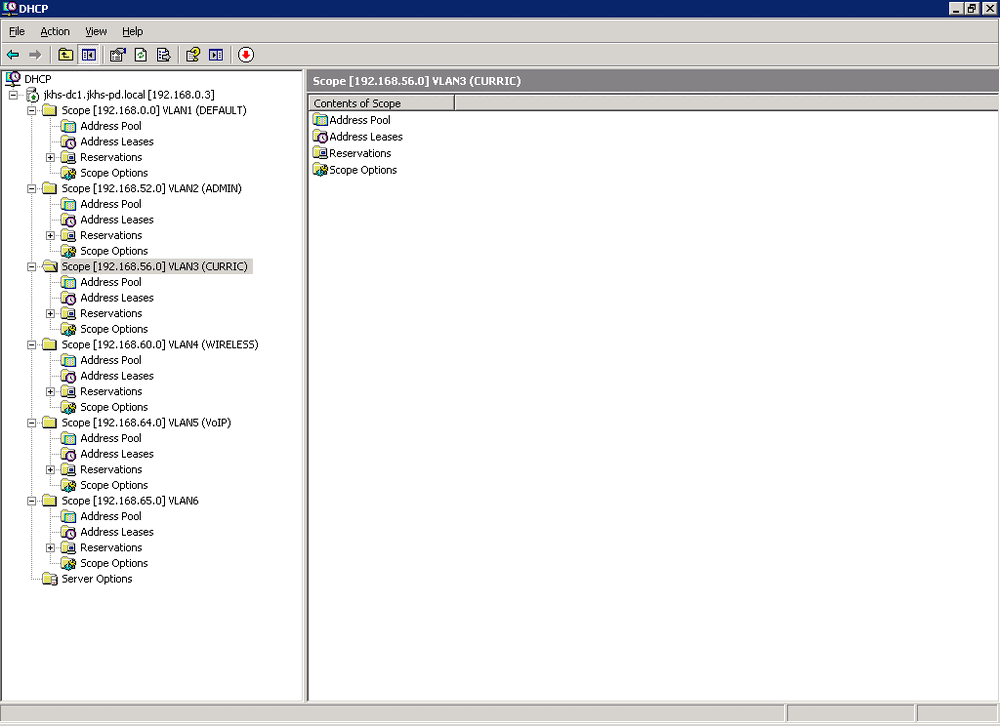Select Scope [192.168.65.0] VLAN6 label
The image size is (1000, 726).
[x=130, y=501]
